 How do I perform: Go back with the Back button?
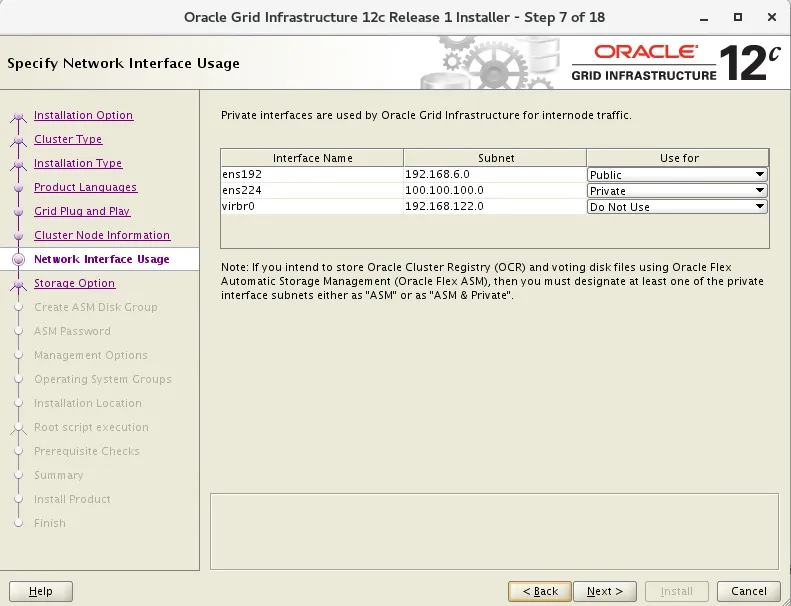pos(540,591)
